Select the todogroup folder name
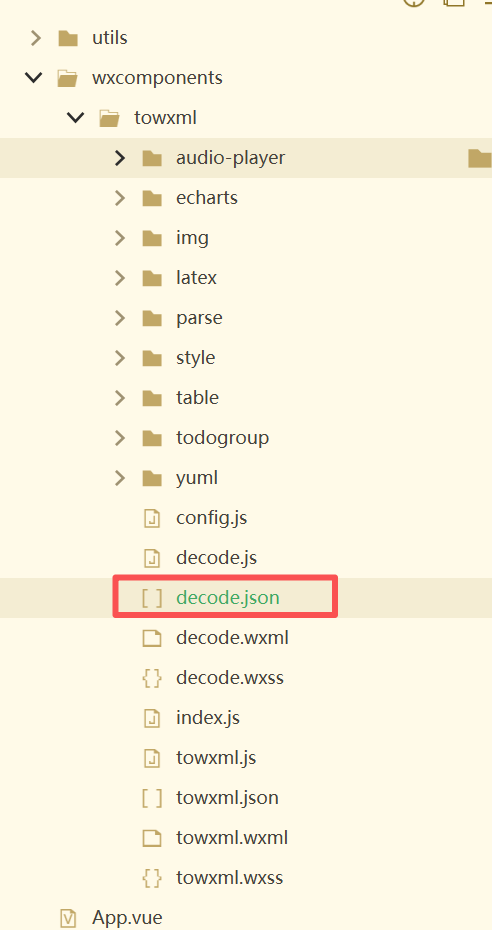The image size is (492, 930). (222, 438)
